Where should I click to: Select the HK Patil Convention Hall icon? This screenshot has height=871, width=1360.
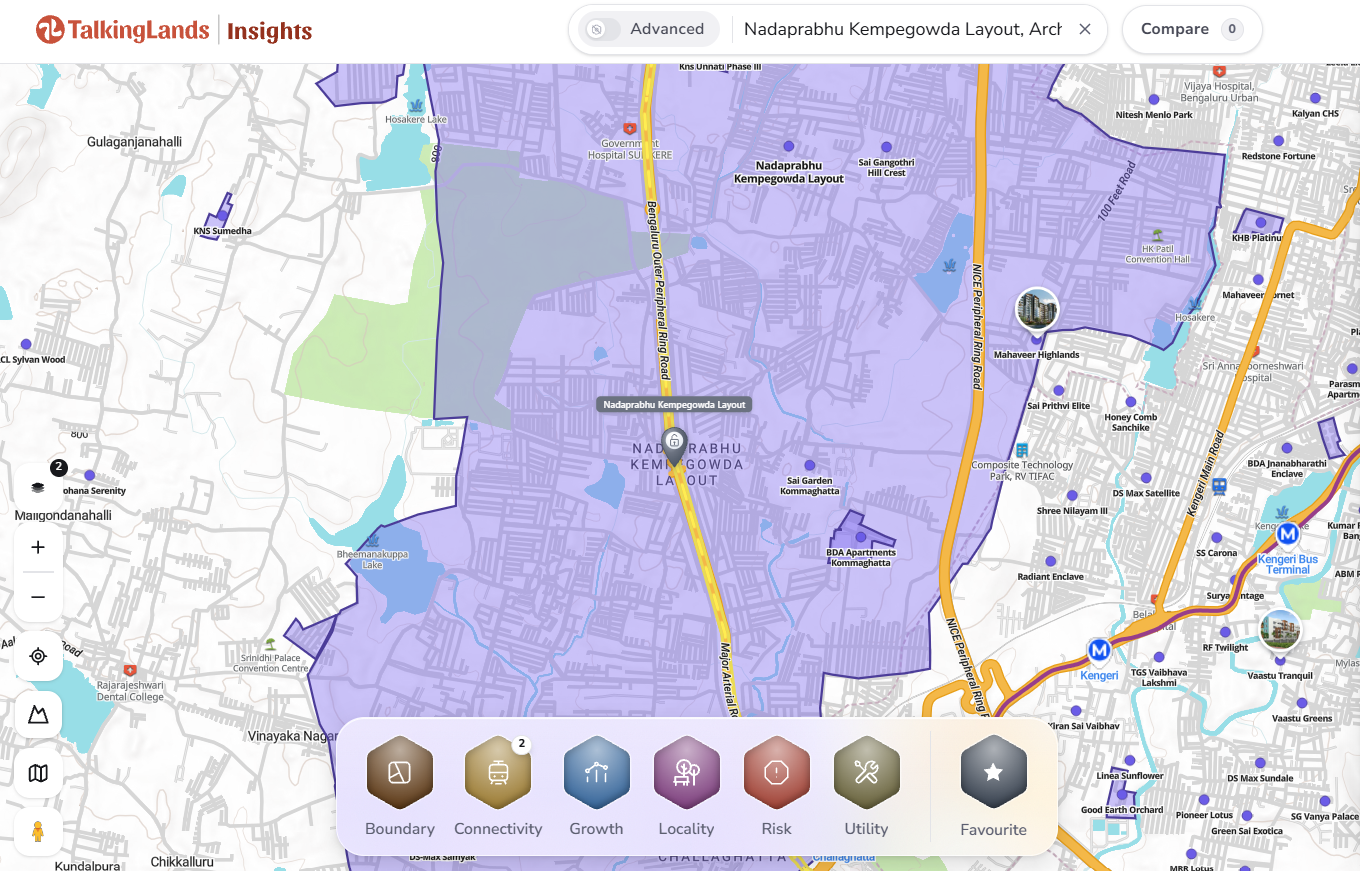1157,233
